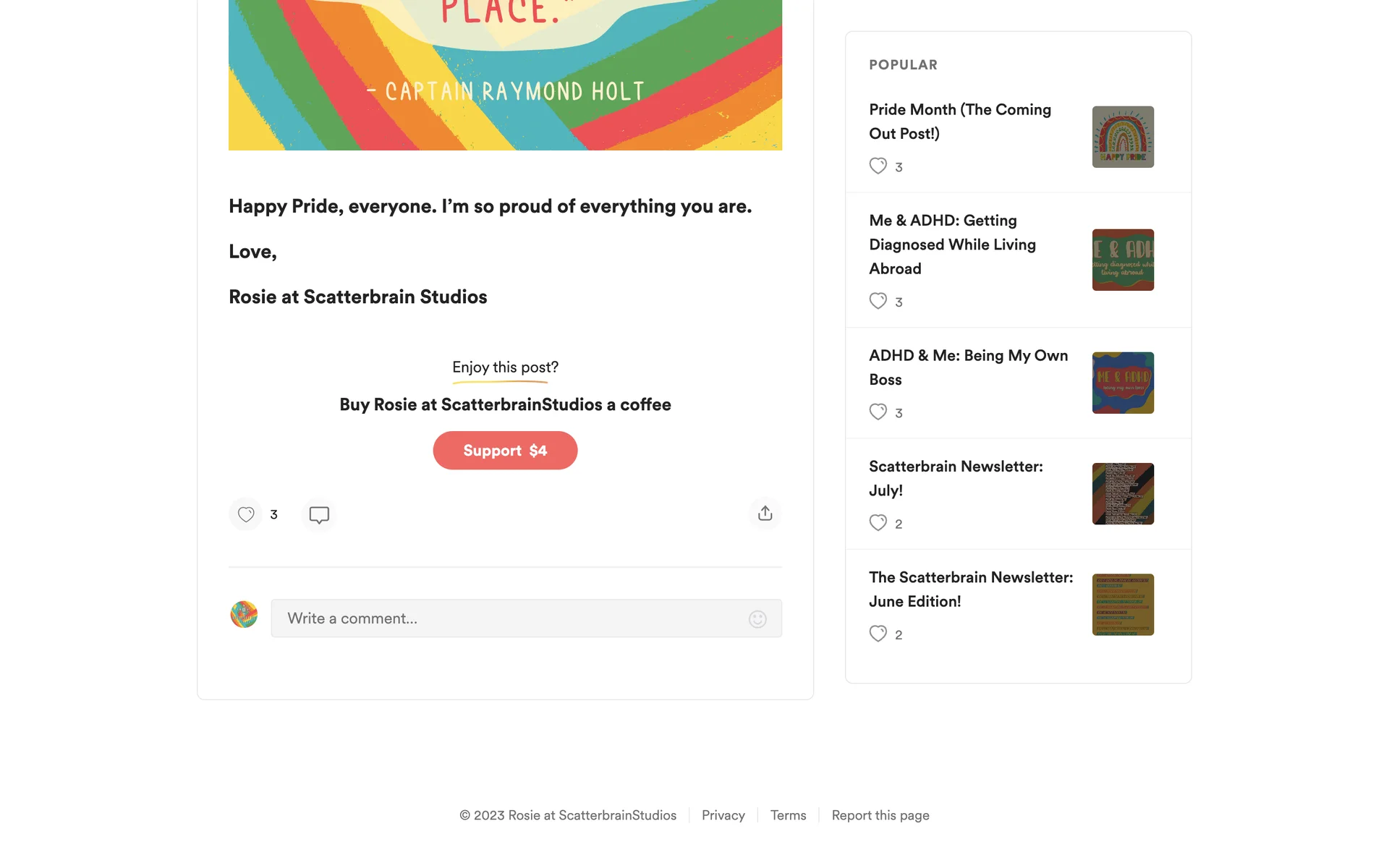Click the Support $4 button
This screenshot has height=868, width=1389.
[x=505, y=451]
